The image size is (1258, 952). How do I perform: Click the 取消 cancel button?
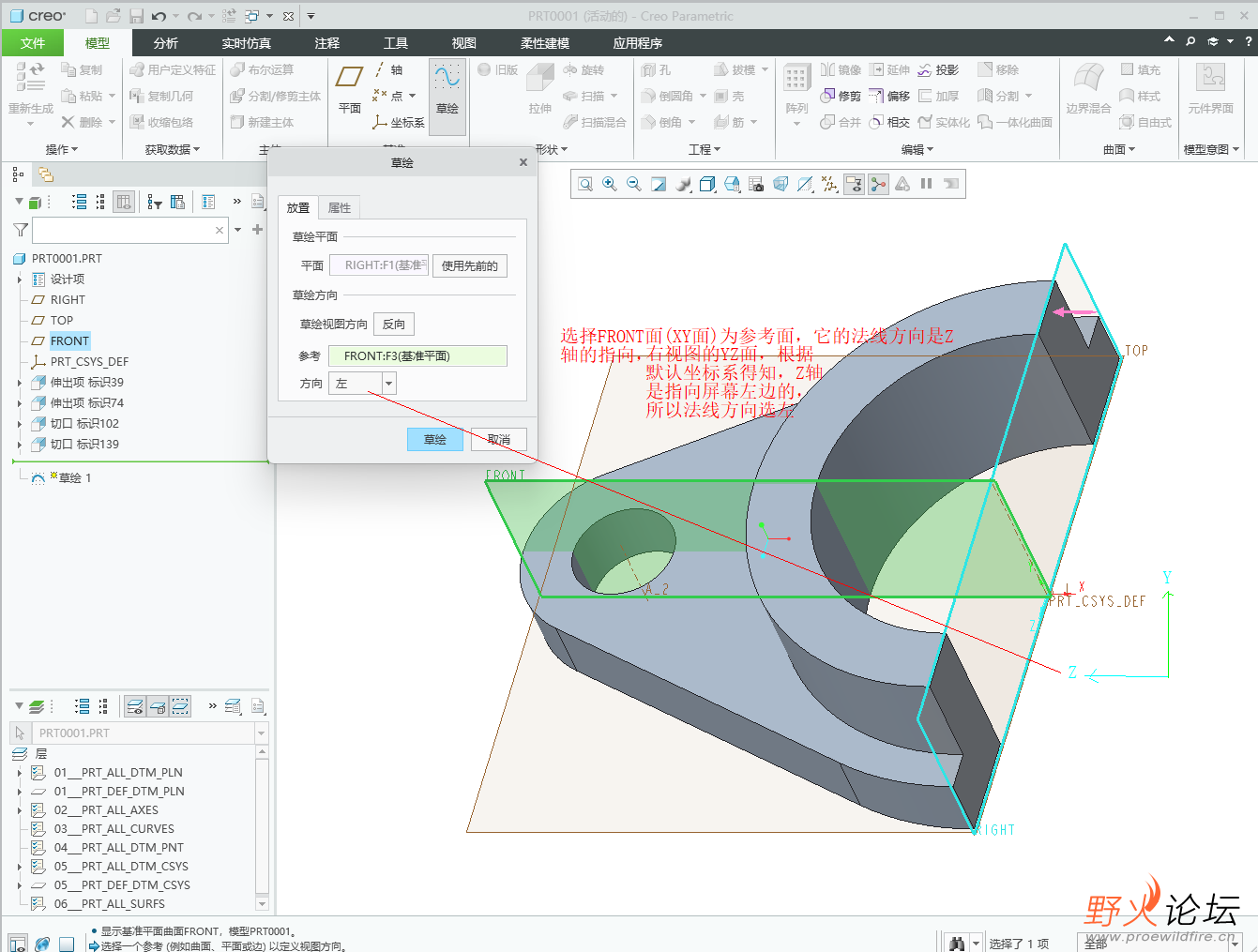[x=499, y=439]
